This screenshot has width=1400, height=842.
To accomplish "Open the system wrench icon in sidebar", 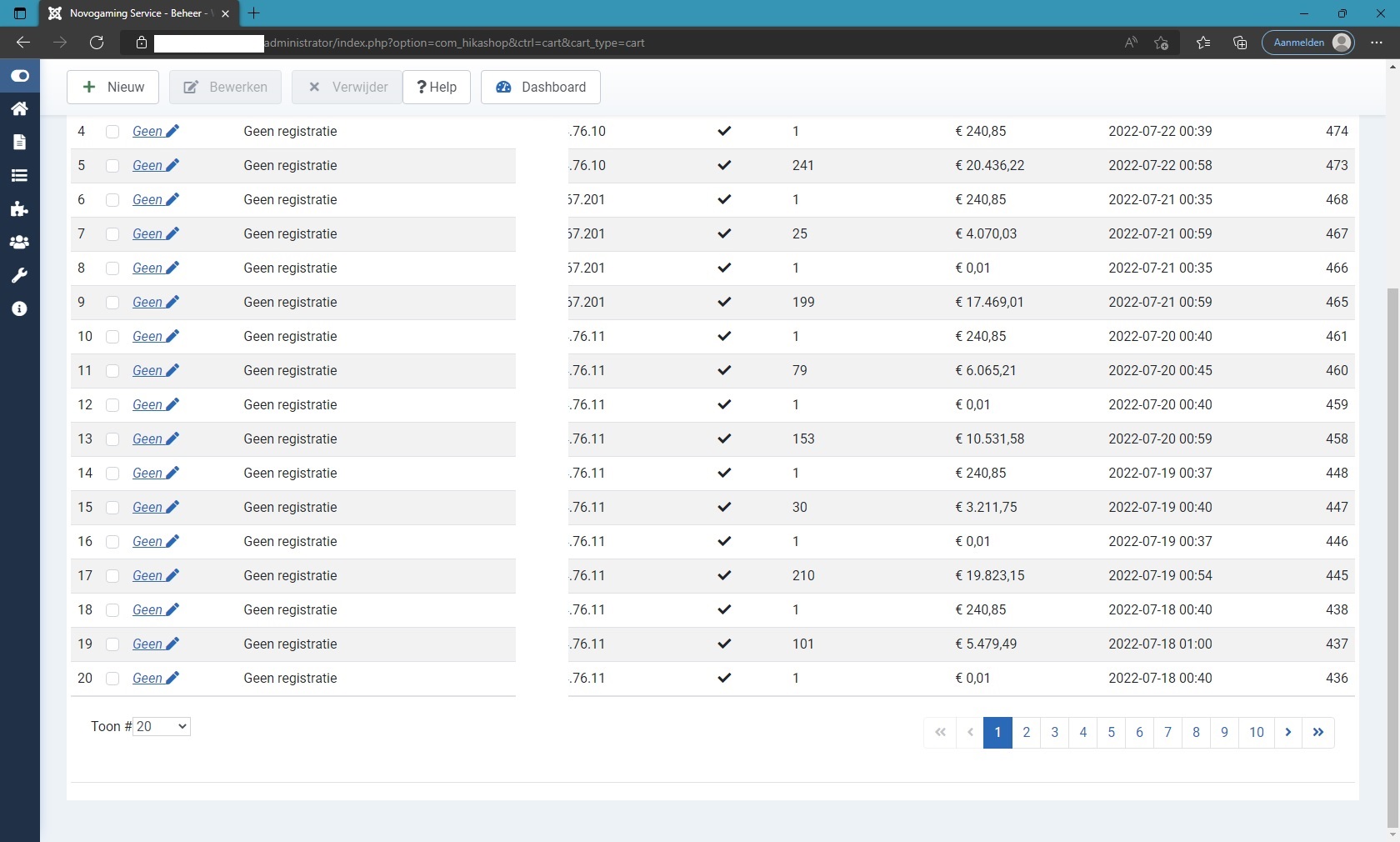I will pos(19,275).
